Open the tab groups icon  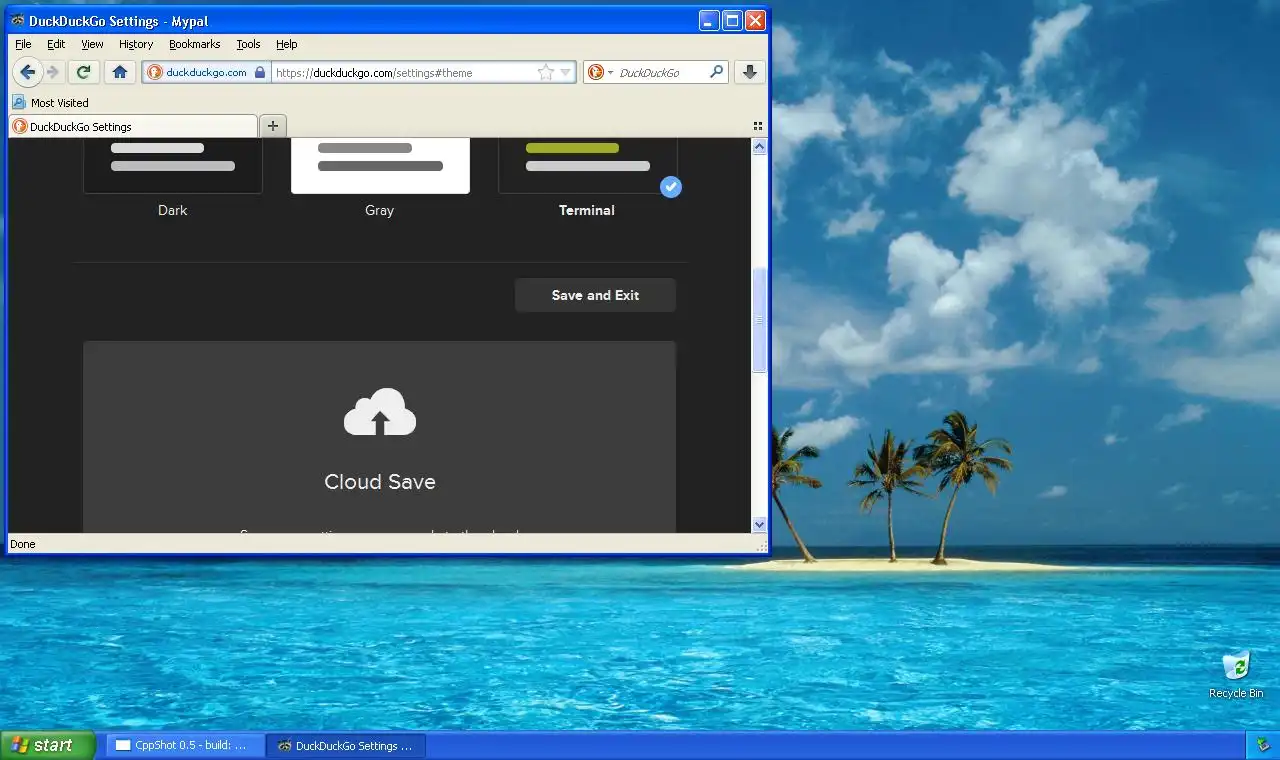(x=757, y=126)
